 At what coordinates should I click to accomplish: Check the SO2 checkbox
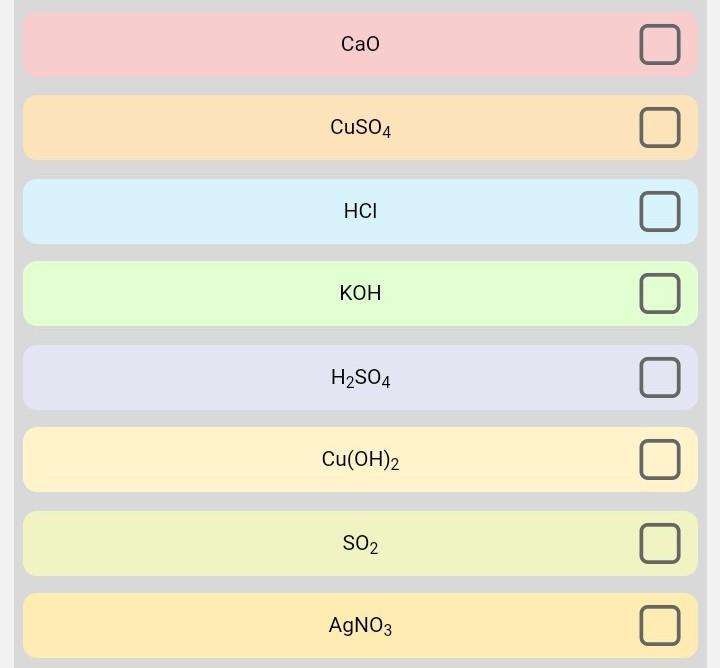[x=659, y=543]
